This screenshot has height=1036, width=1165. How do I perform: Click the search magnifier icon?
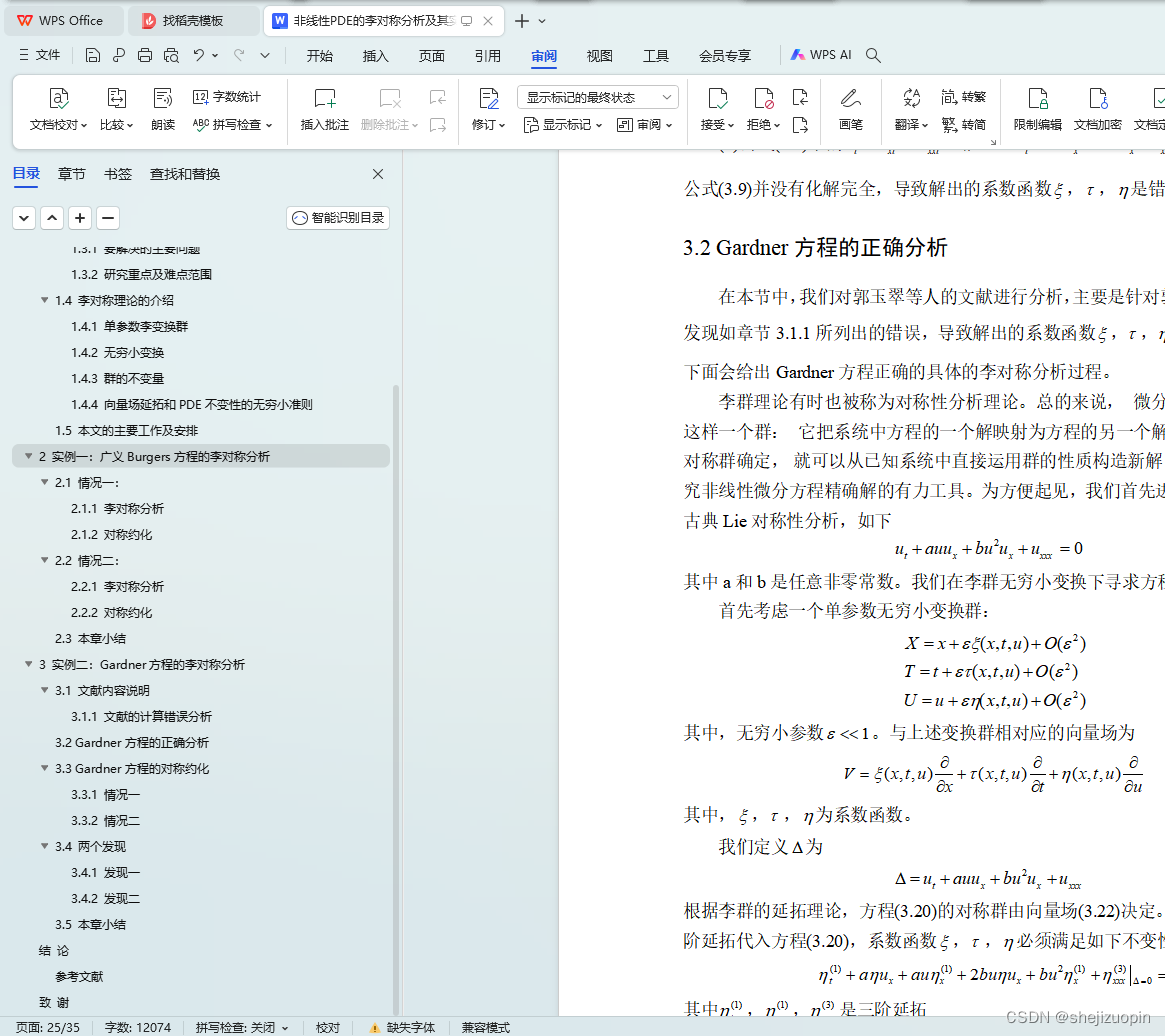874,55
